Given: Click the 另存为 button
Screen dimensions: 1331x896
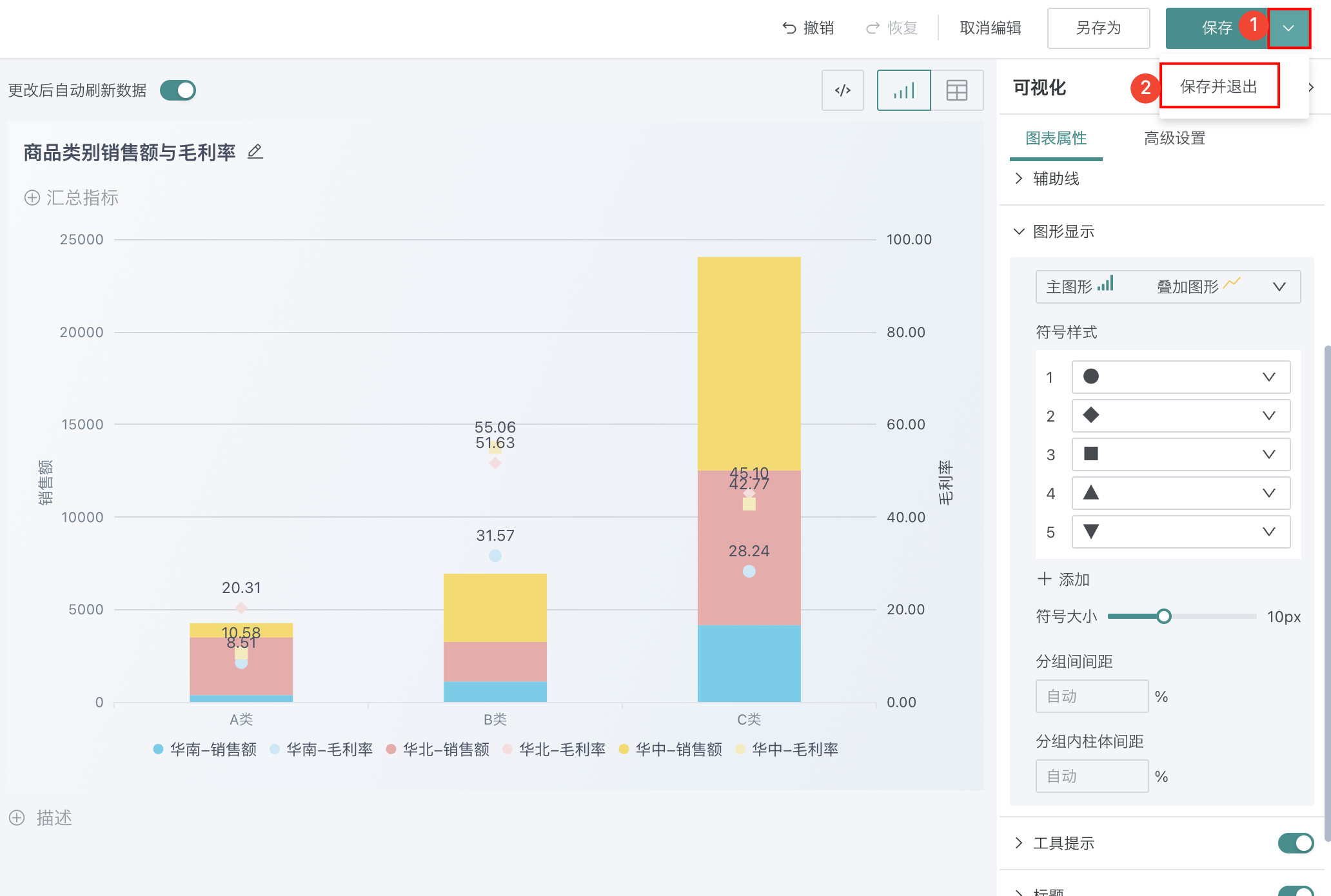Looking at the screenshot, I should [1098, 28].
